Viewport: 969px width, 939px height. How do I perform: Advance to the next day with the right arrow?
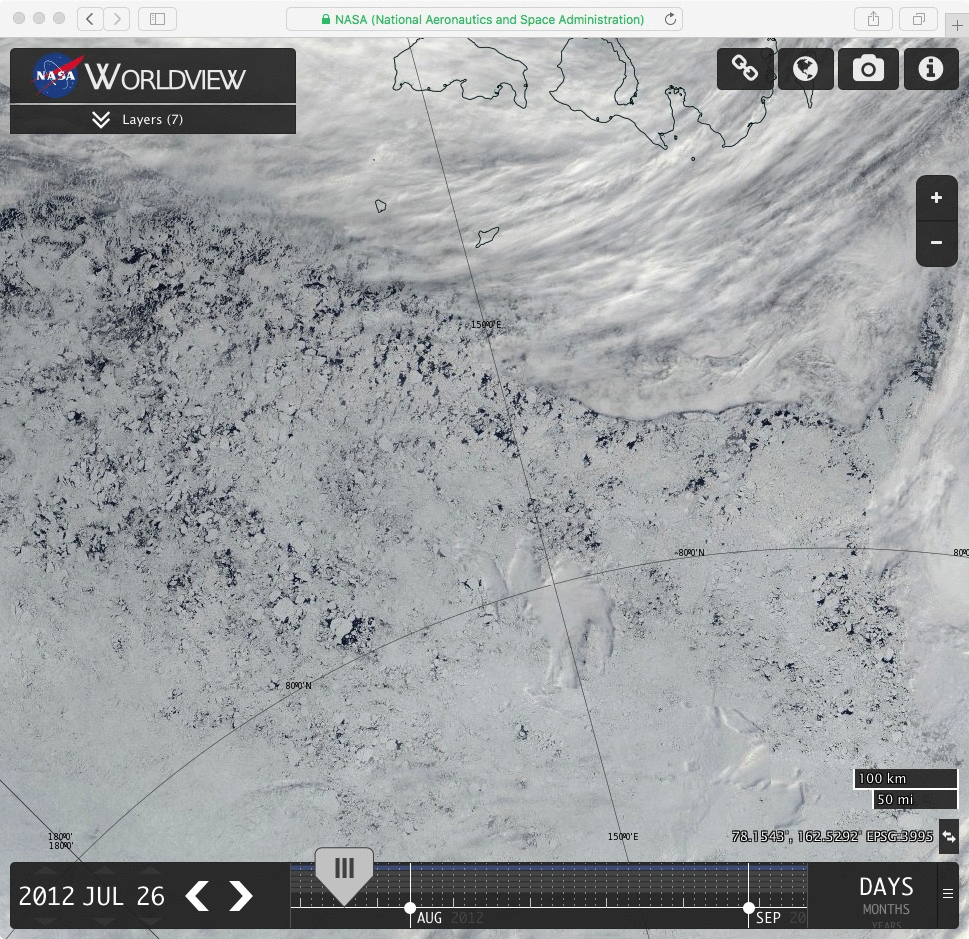point(240,896)
